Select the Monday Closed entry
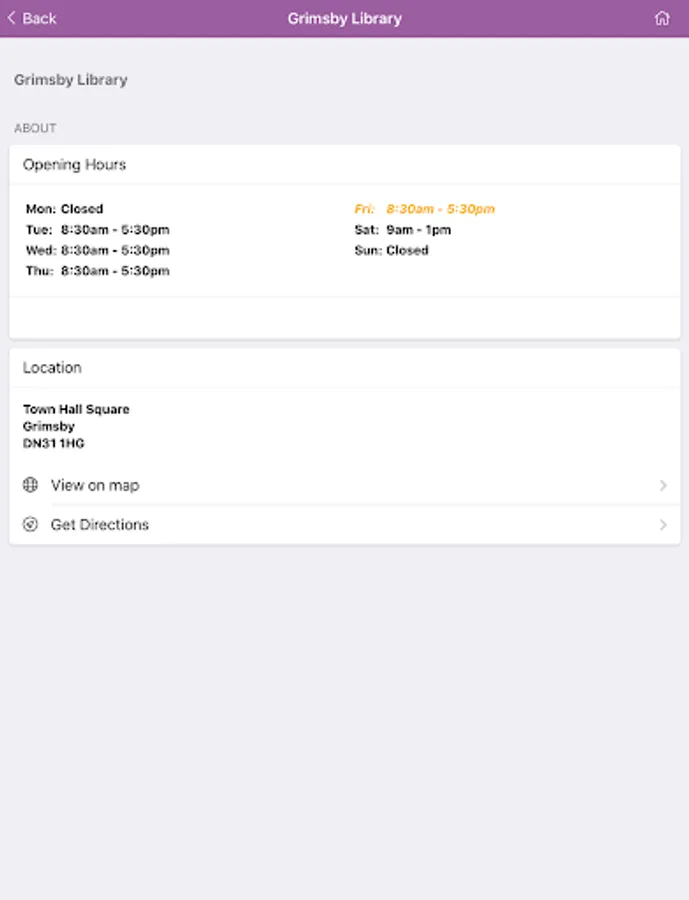Screen dimensions: 689x900 coord(65,209)
